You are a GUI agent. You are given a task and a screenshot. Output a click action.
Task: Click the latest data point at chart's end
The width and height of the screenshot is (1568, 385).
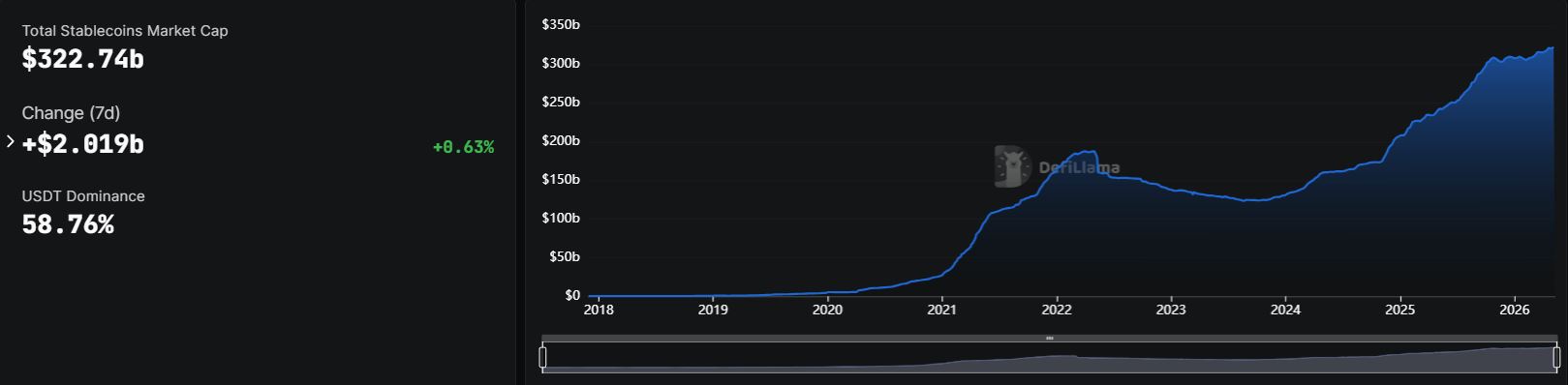(1553, 46)
